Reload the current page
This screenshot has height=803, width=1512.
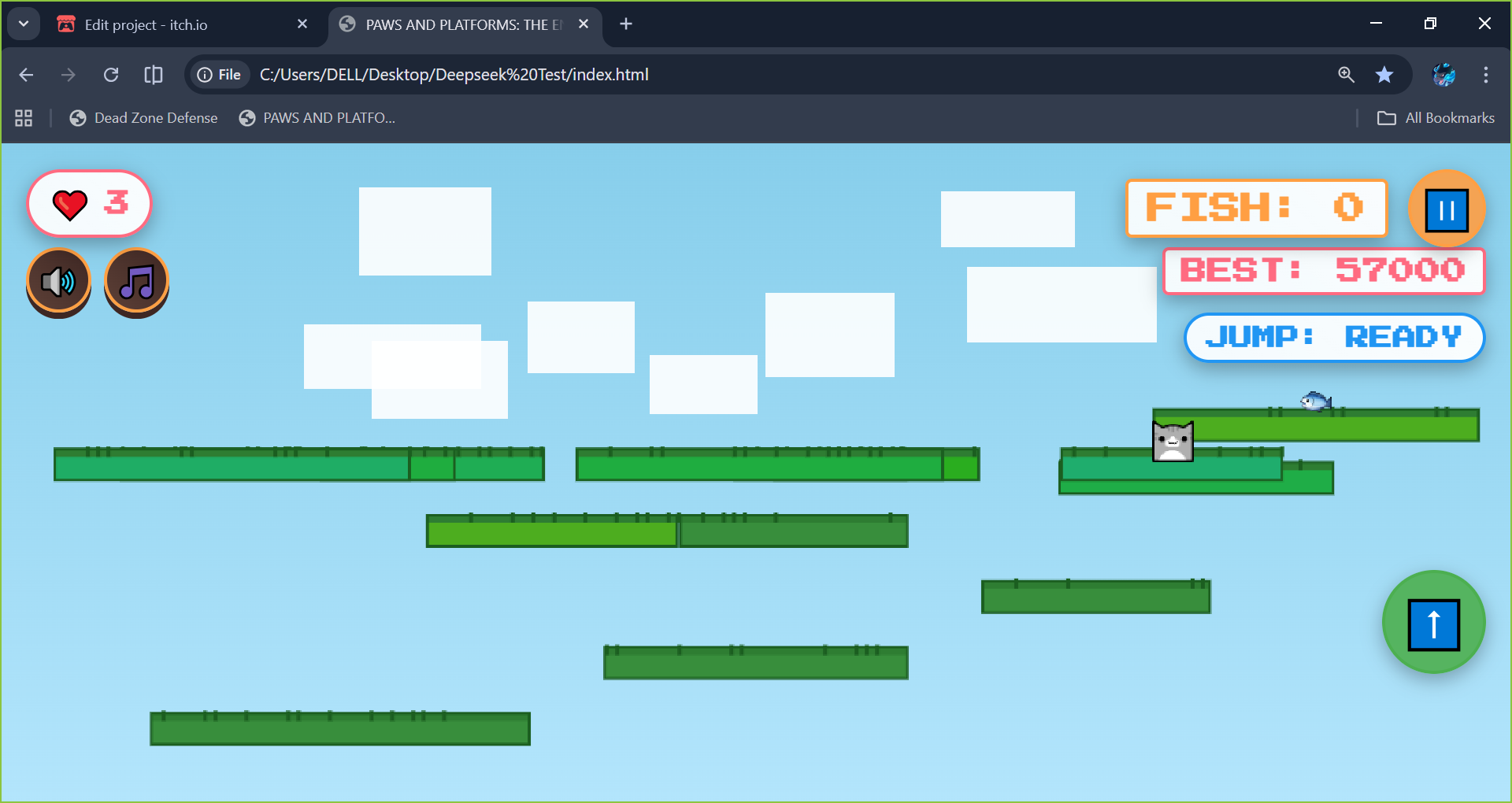point(111,75)
